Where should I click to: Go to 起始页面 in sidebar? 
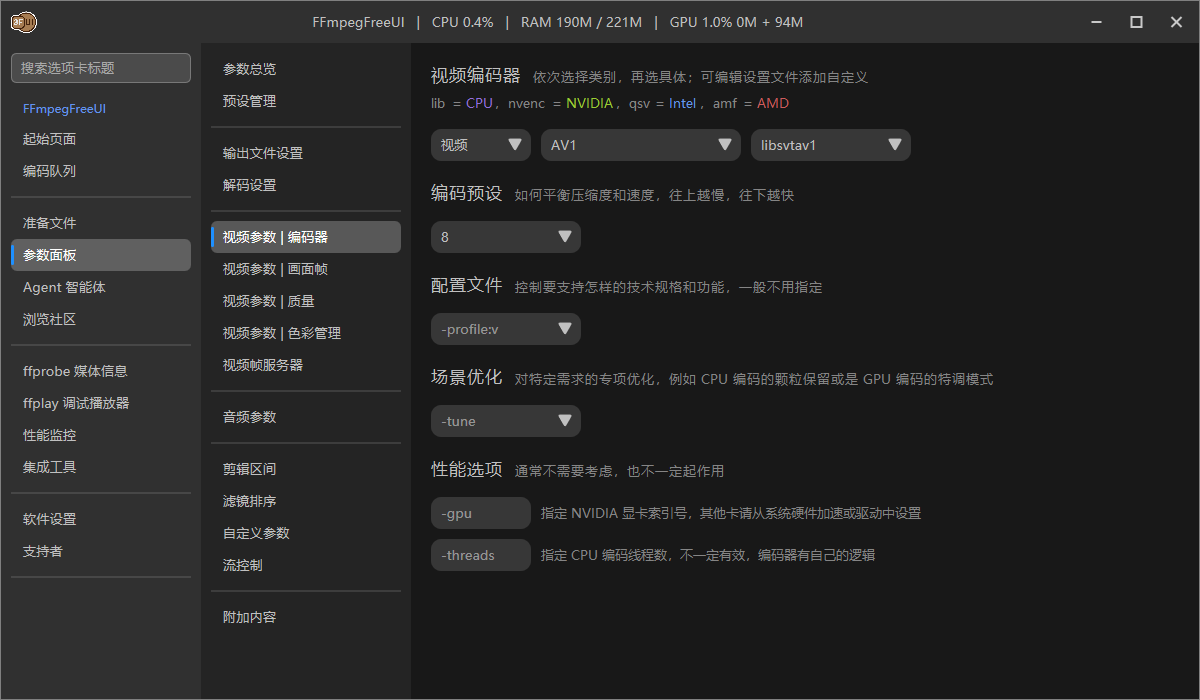pos(101,139)
